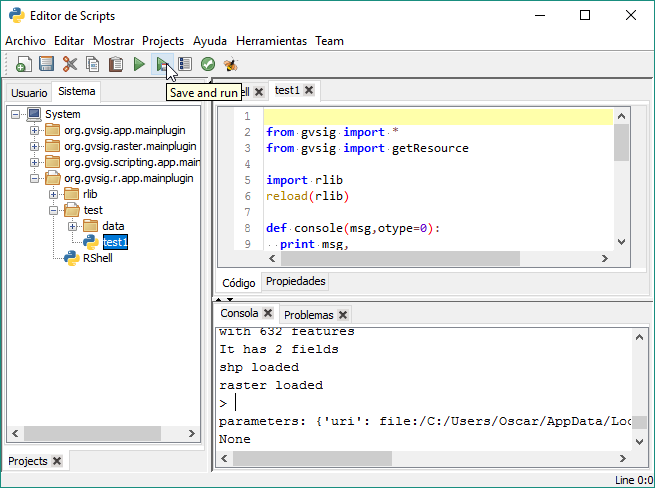Click the Paste clipboard icon
The image size is (655, 488).
[x=116, y=64]
